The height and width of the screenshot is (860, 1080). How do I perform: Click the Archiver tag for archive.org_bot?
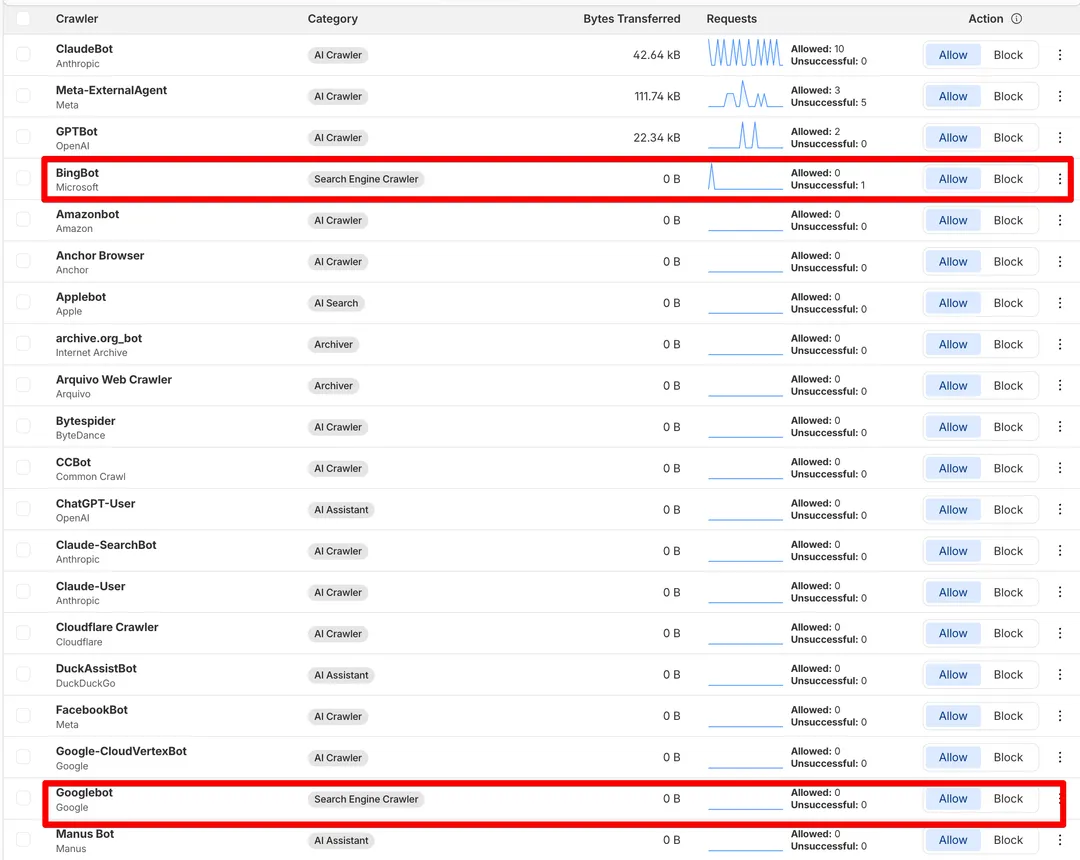pos(333,344)
